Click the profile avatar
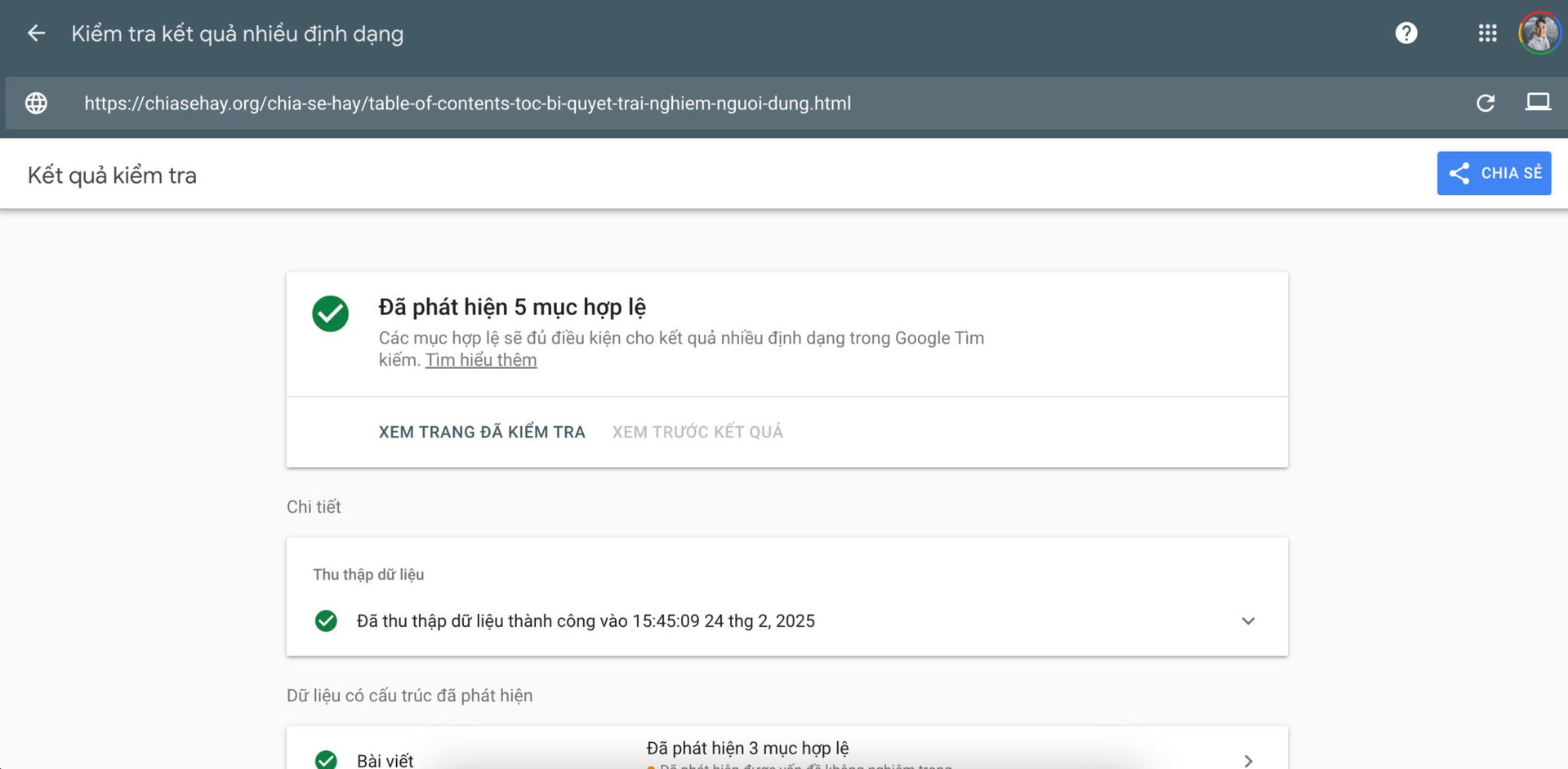The image size is (1568, 769). [x=1539, y=33]
